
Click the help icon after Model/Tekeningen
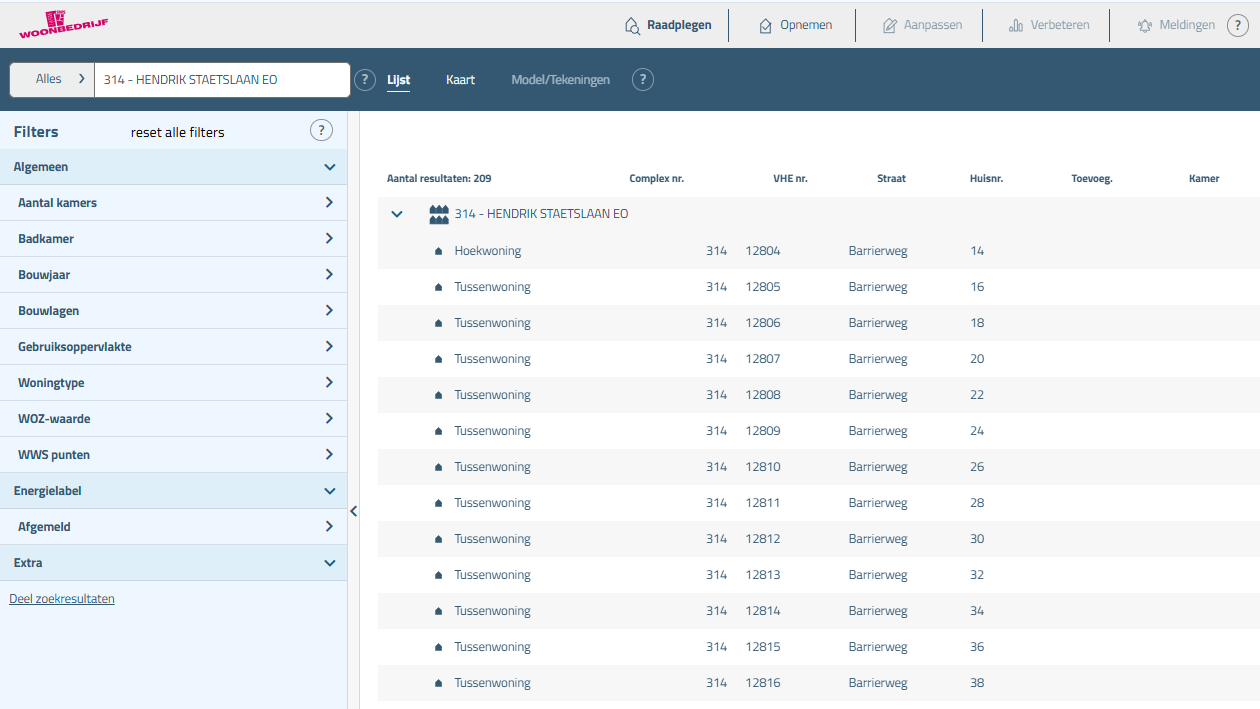[x=643, y=80]
